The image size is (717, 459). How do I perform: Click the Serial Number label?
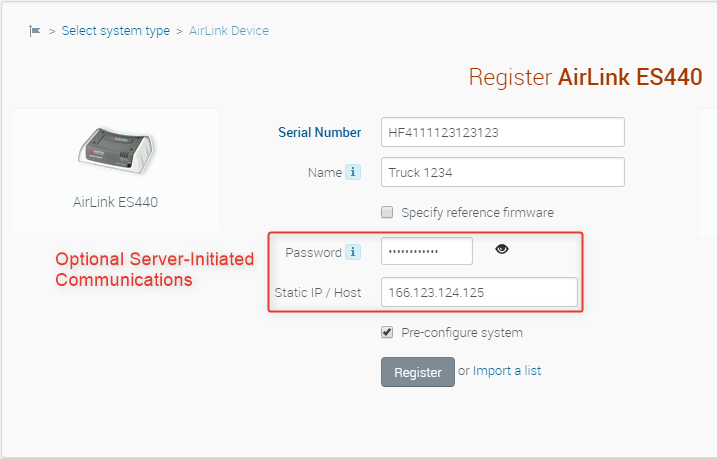point(319,132)
